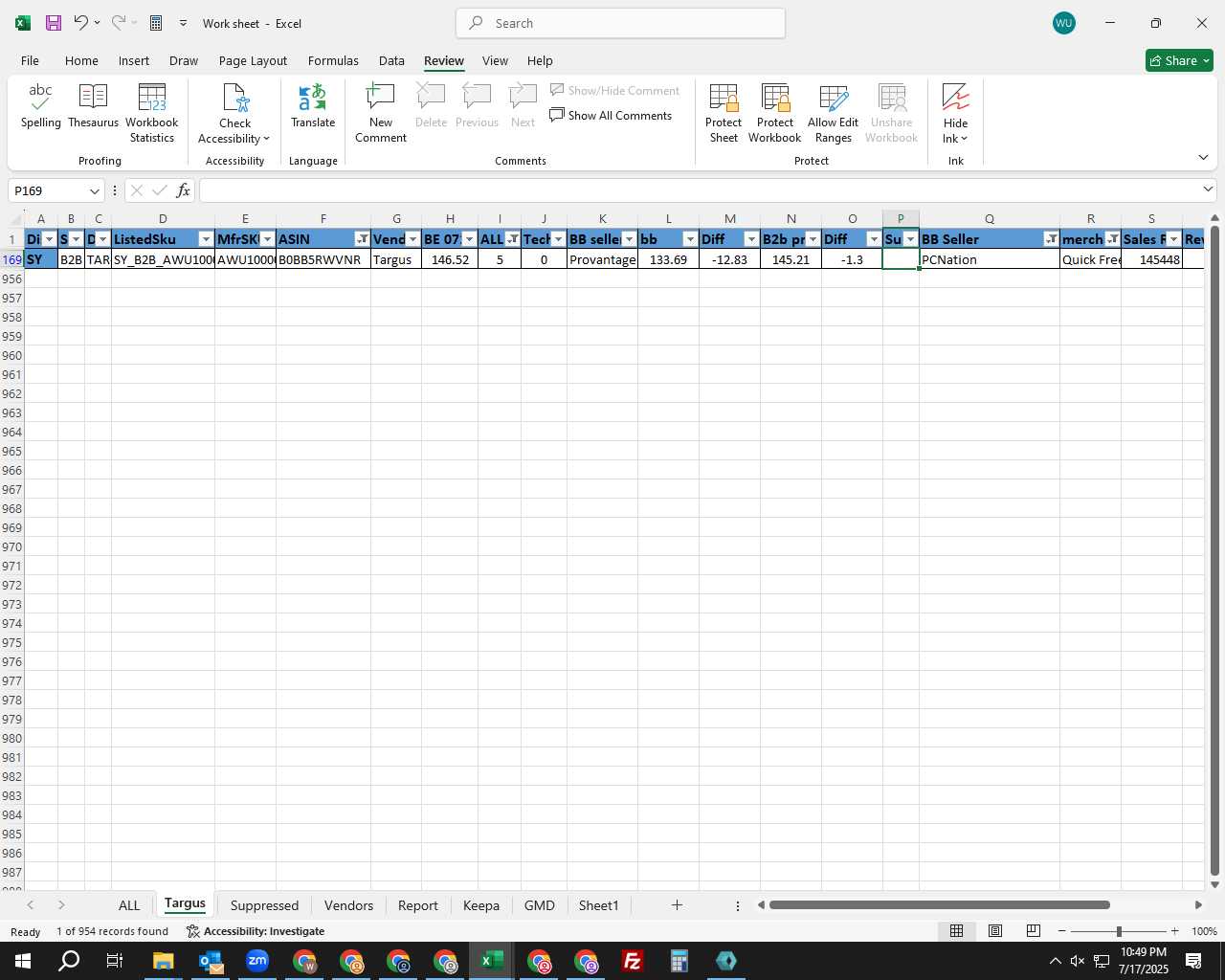1225x980 pixels.
Task: Click Show All Comments
Action: click(x=611, y=116)
